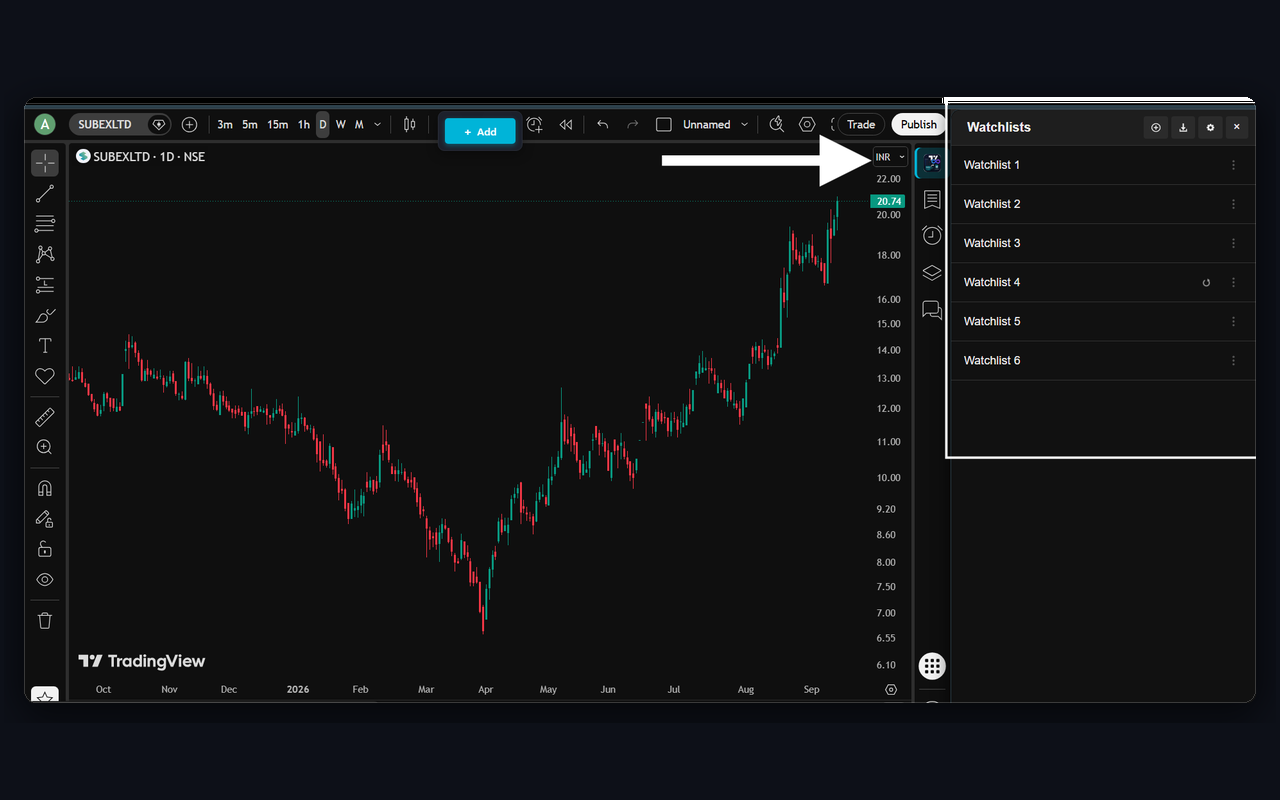Select the XABCD pattern tool
This screenshot has width=1280, height=800.
(x=45, y=254)
